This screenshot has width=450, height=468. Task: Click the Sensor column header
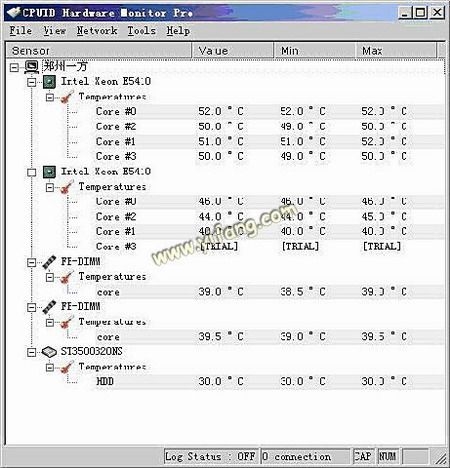(x=99, y=51)
